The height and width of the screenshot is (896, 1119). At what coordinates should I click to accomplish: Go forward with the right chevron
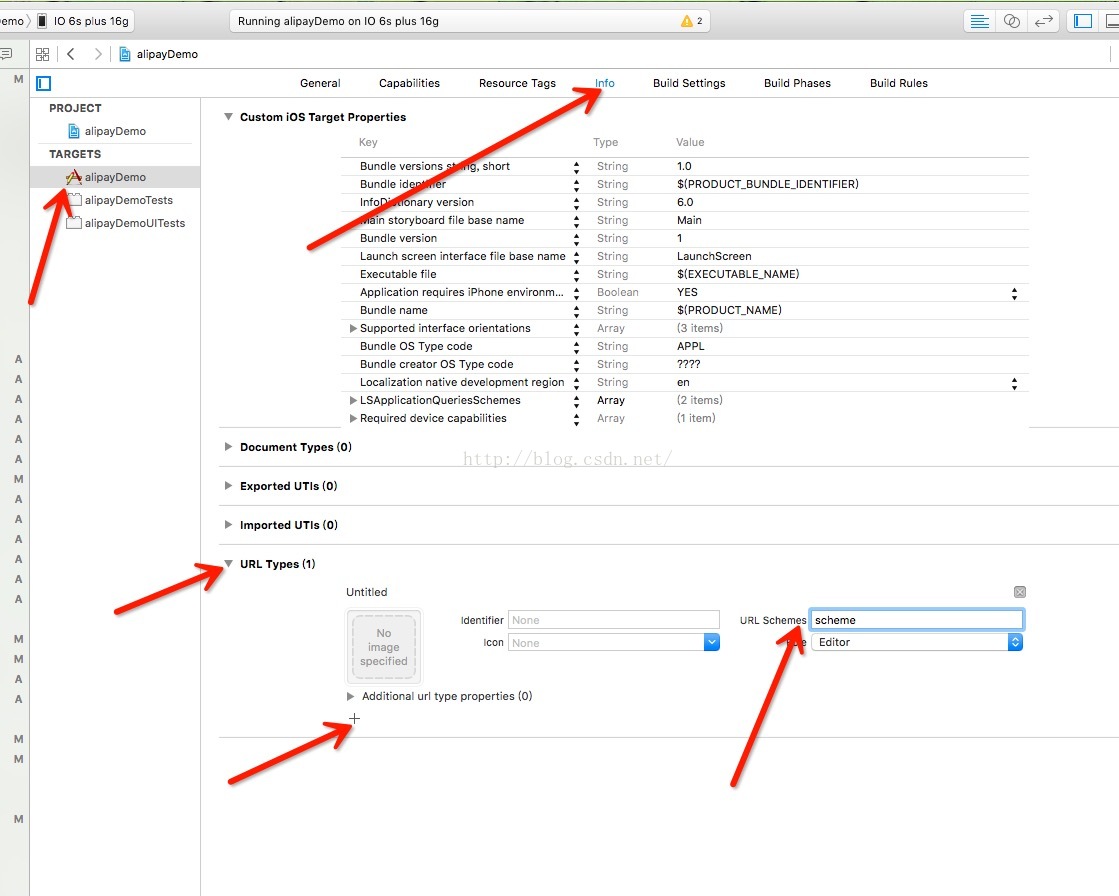click(x=98, y=54)
